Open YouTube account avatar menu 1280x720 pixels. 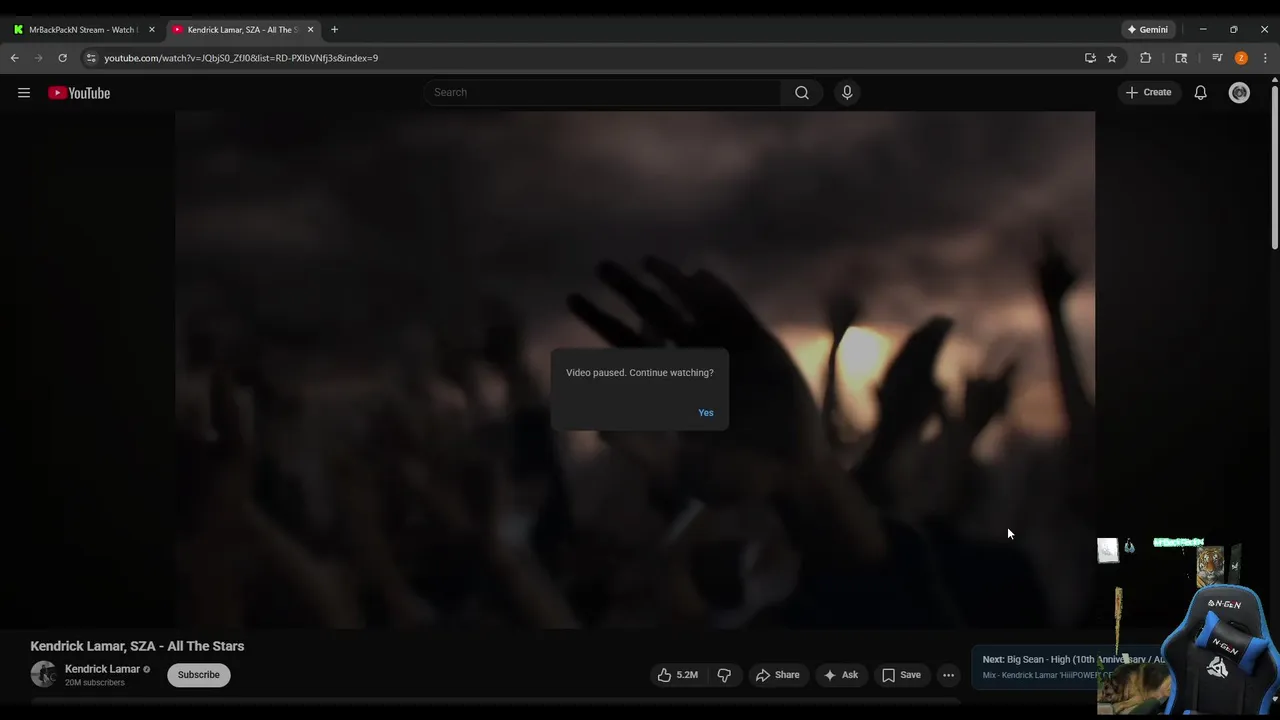(x=1239, y=93)
